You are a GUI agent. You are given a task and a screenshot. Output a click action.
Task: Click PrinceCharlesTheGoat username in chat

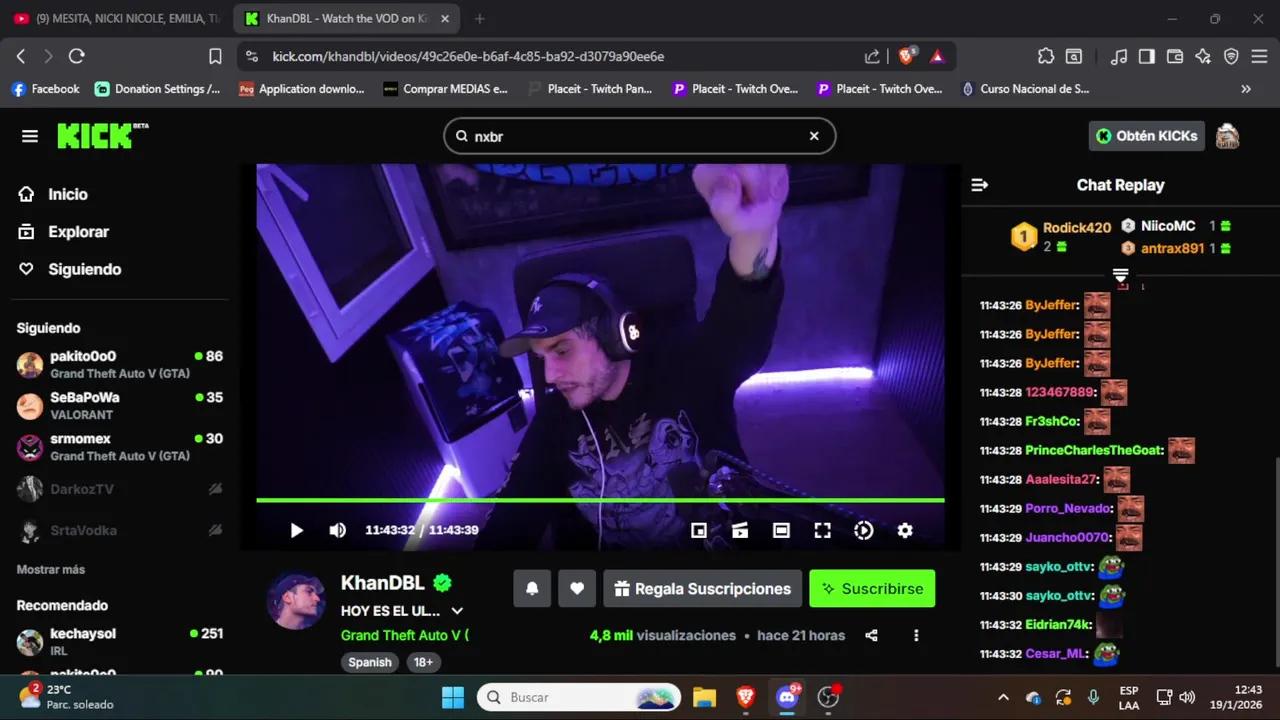point(1094,450)
